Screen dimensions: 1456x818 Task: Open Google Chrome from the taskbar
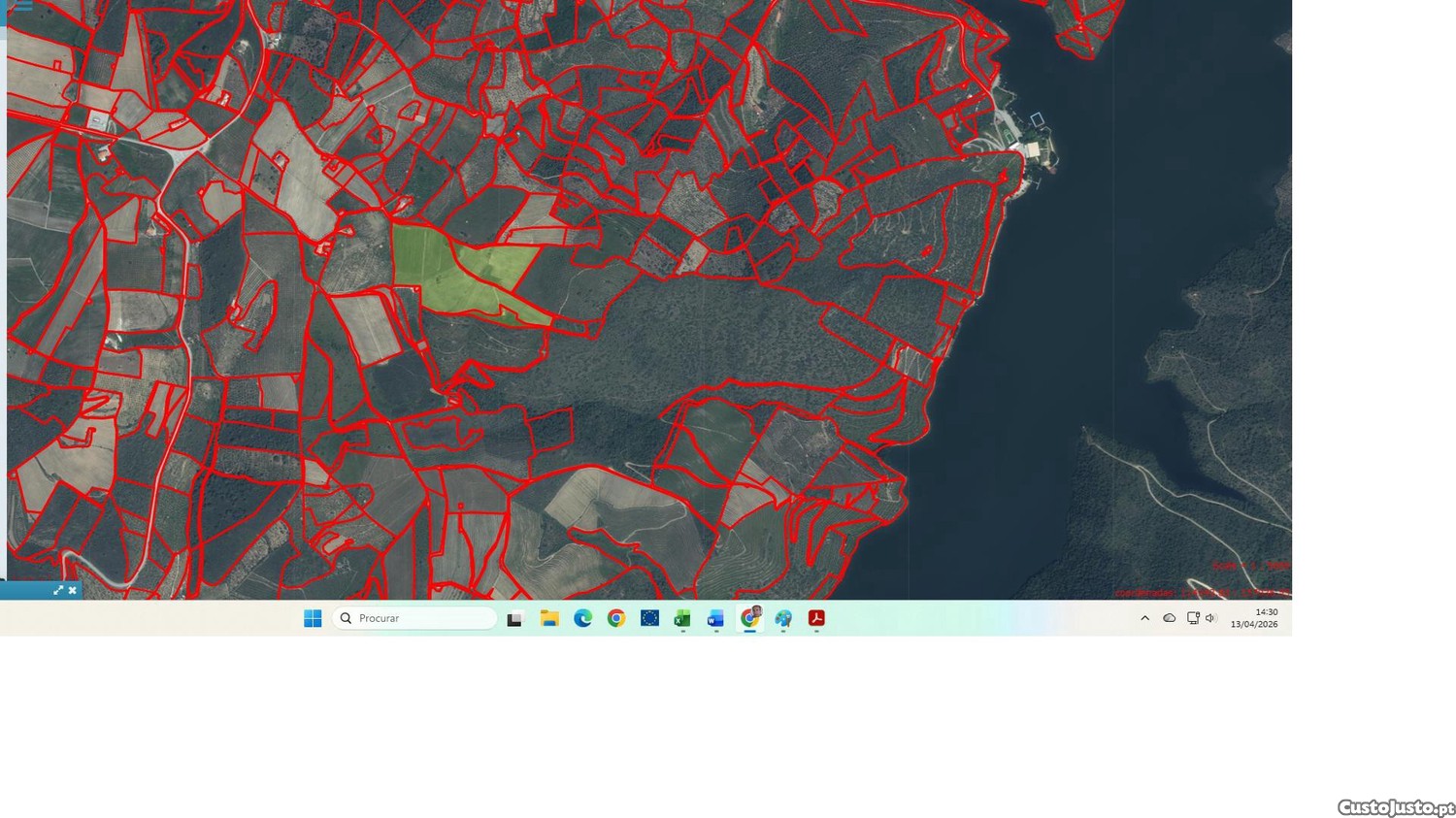pos(616,618)
